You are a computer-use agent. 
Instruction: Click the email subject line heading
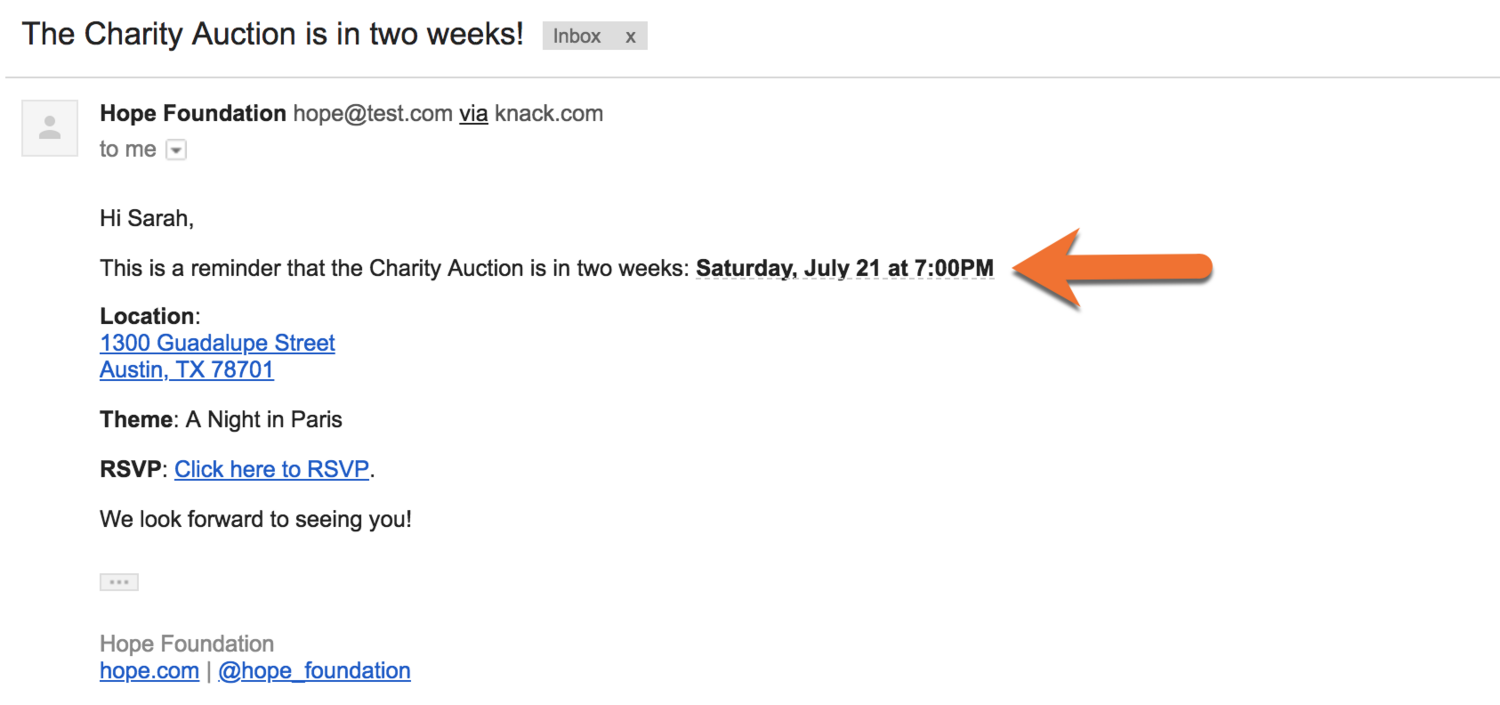(x=273, y=34)
